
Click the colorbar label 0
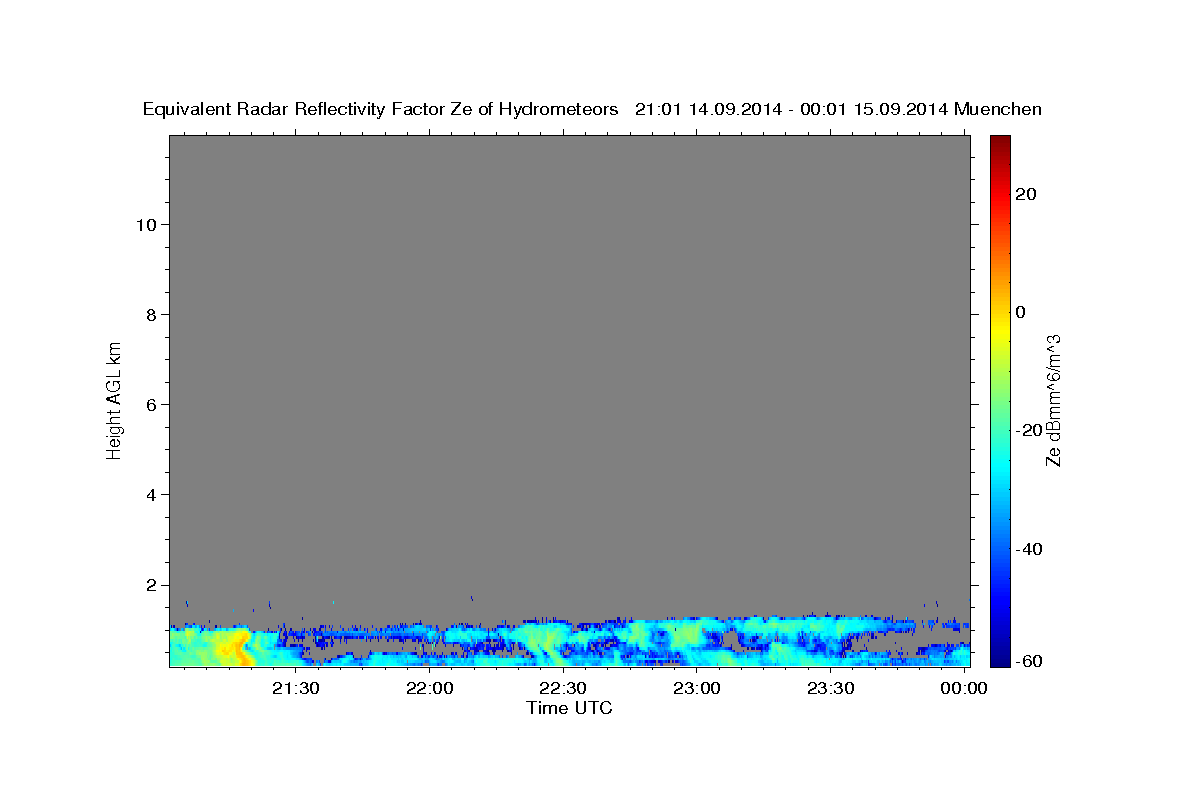coord(1021,312)
